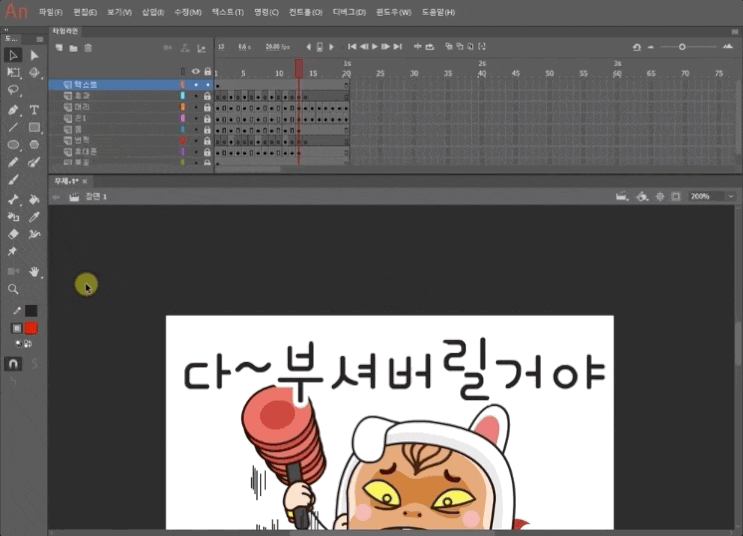Click the red playhead at frame 13
The image size is (743, 536).
point(299,68)
